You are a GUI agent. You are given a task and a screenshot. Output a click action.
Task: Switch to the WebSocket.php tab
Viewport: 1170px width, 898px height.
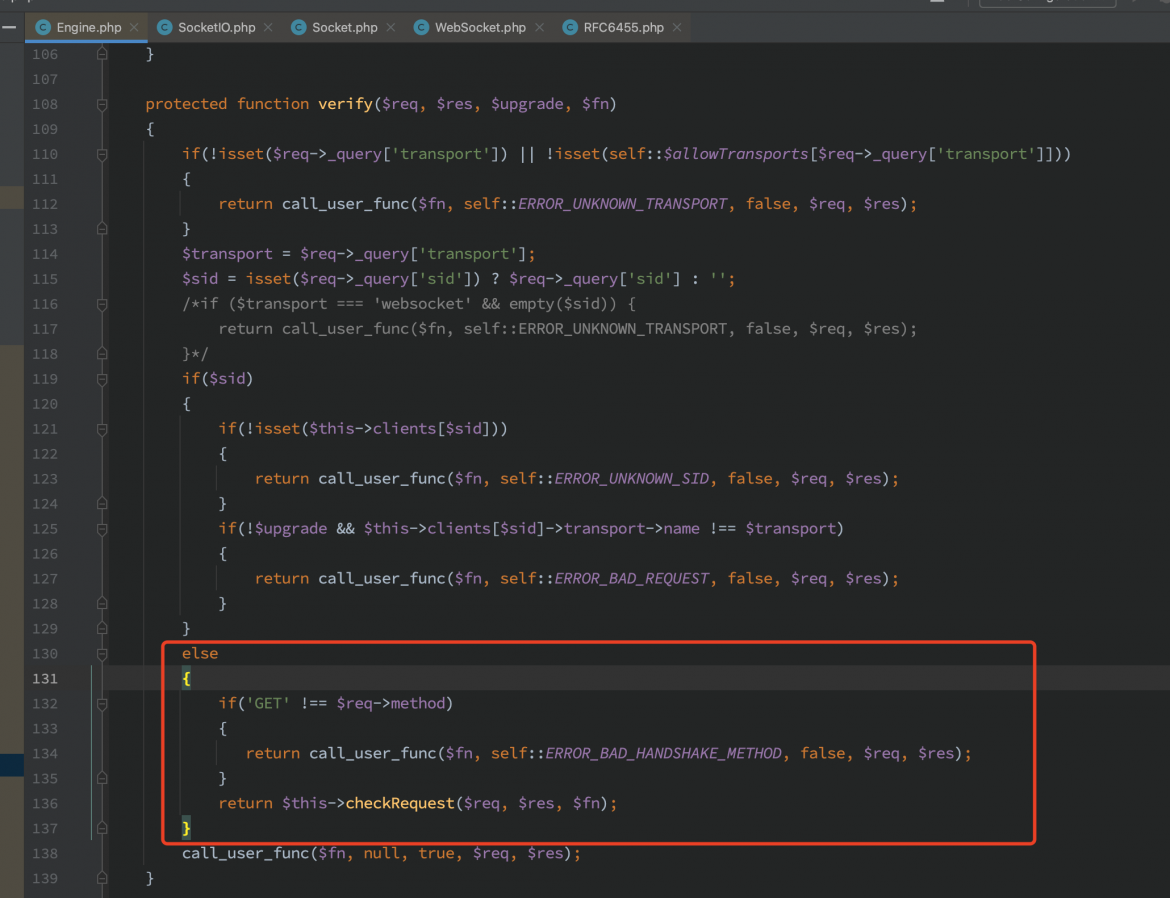tap(480, 27)
